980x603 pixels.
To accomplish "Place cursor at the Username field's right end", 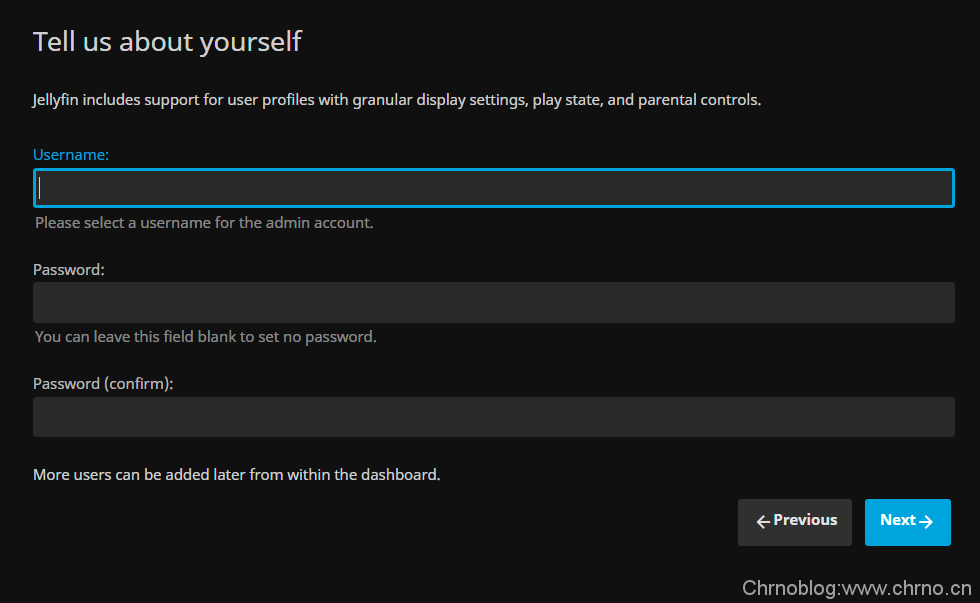I will coord(944,188).
